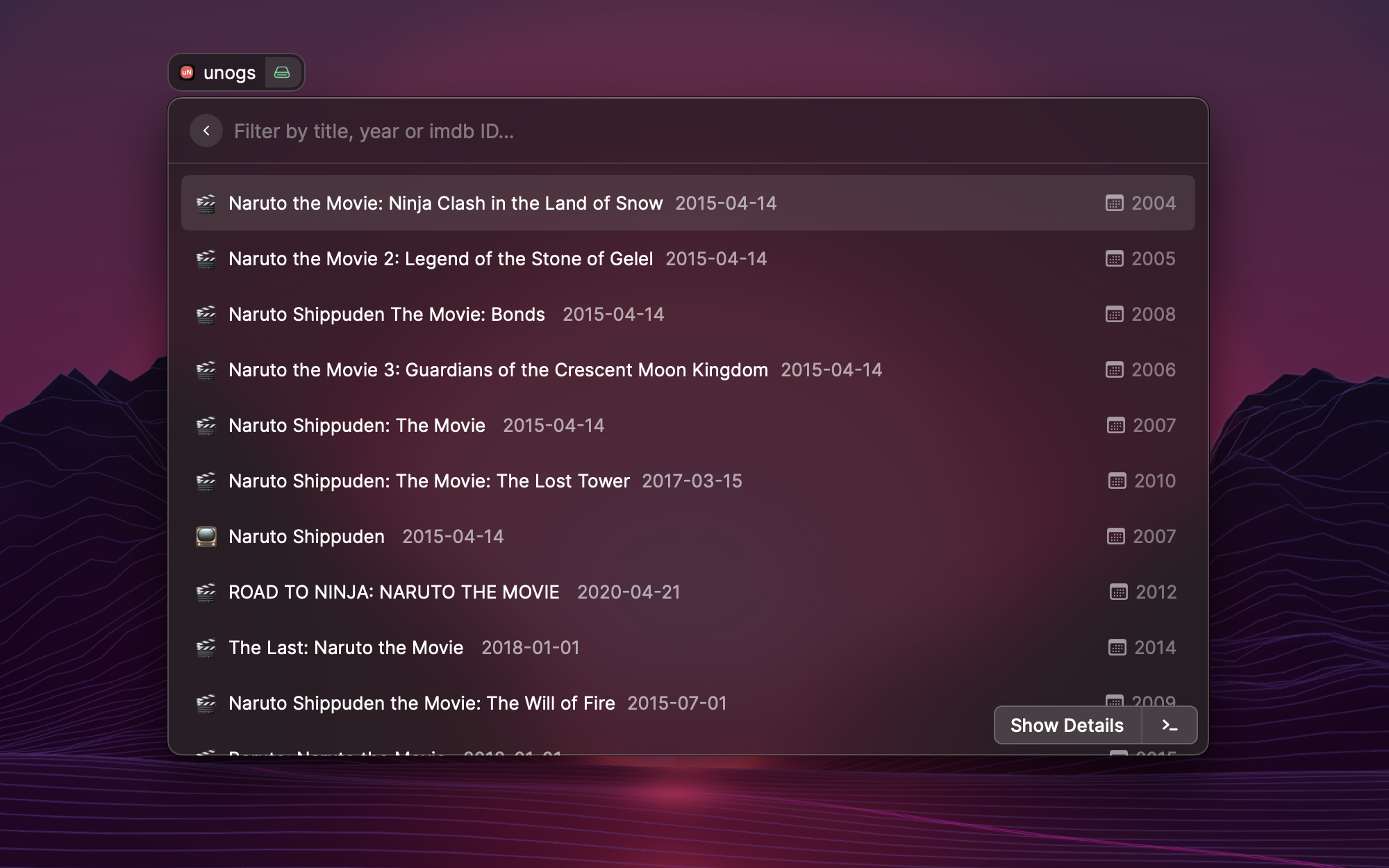Select Naruto Shippuden The Movie: Bonds

(x=387, y=315)
